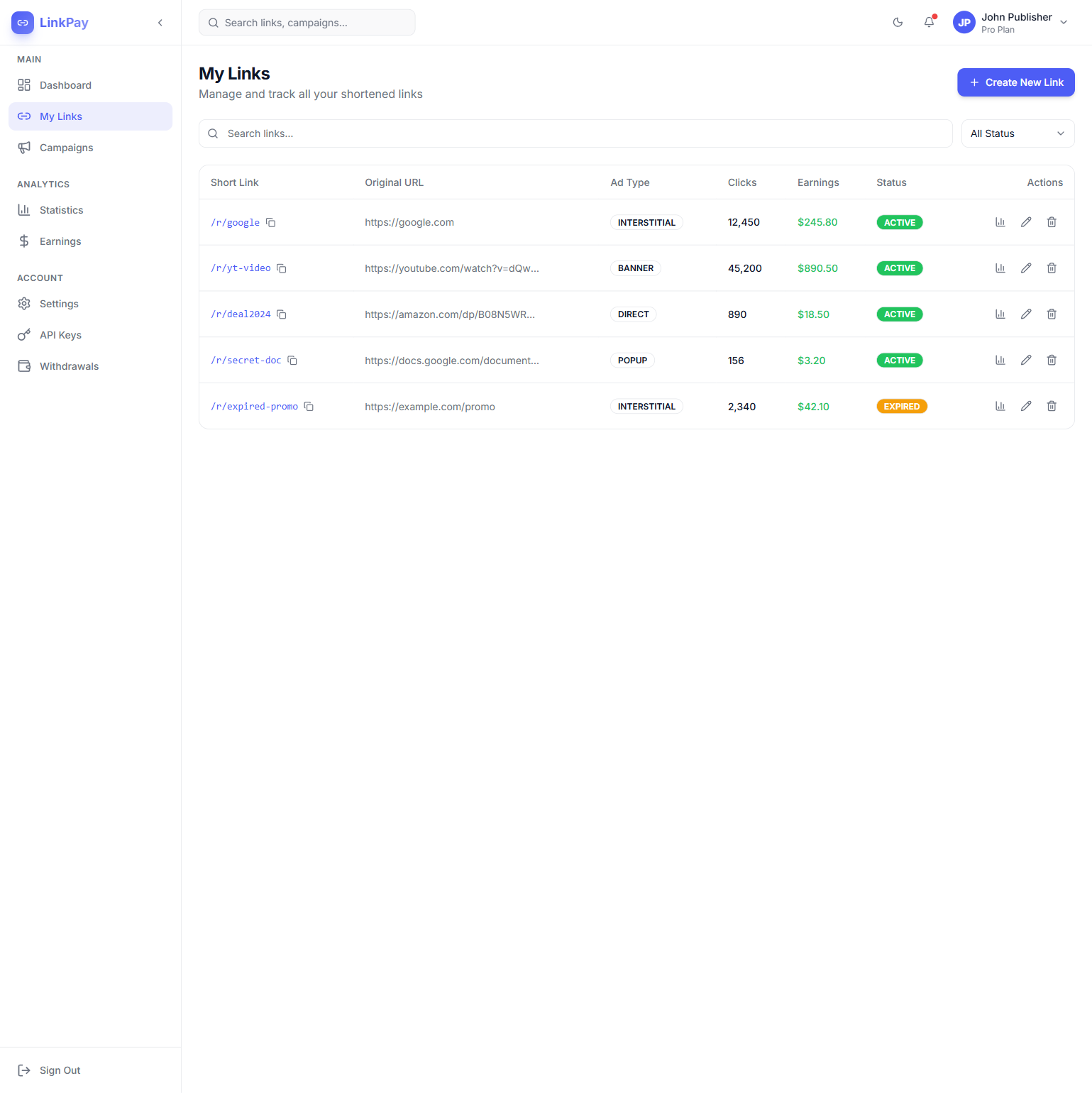Screen dimensions: 1092x1093
Task: Collapse the sidebar with the chevron
Action: [x=160, y=23]
